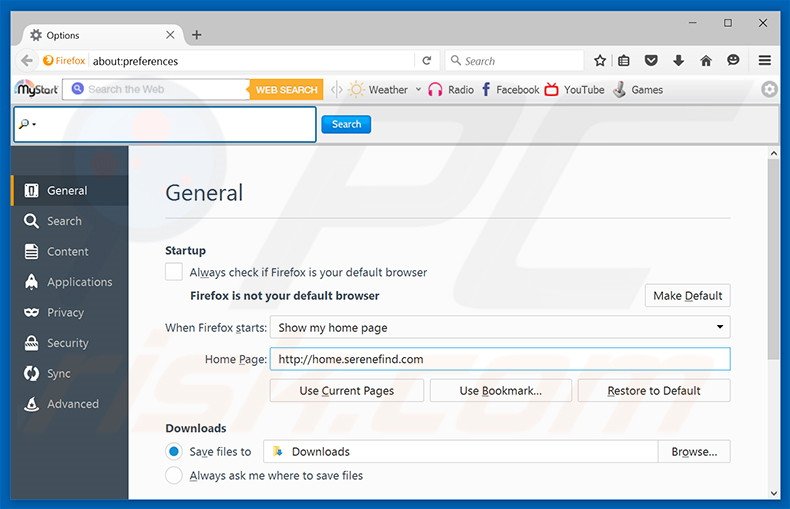The width and height of the screenshot is (790, 509).
Task: Go to home page icon
Action: [x=706, y=61]
